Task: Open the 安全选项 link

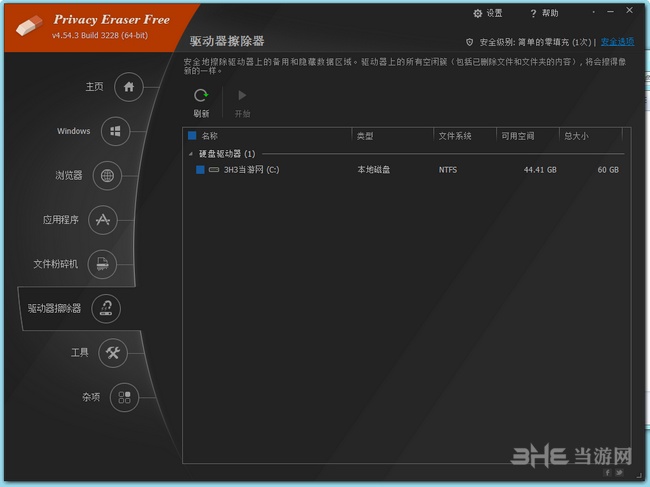Action: pos(617,41)
